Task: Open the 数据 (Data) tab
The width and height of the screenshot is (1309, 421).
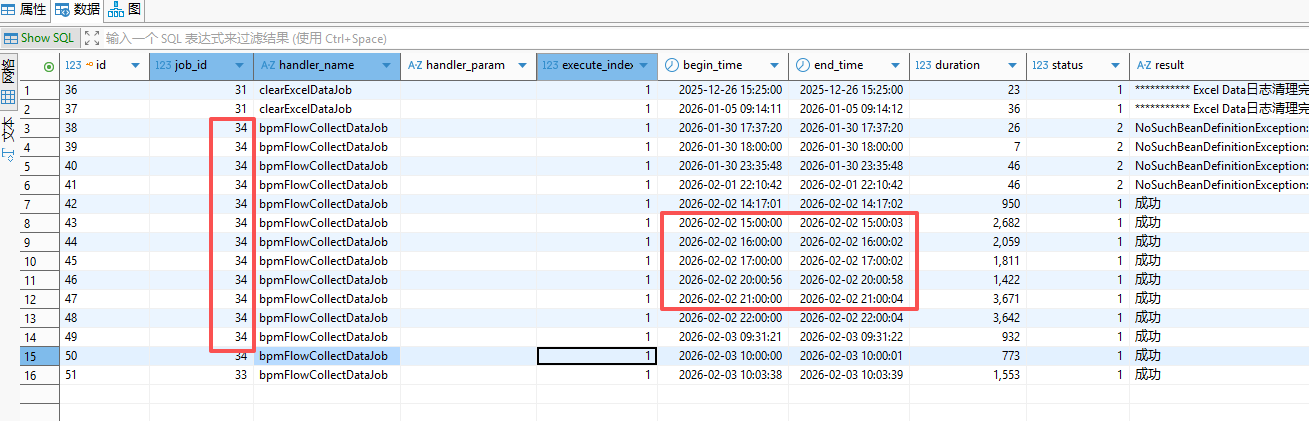Action: (x=77, y=10)
